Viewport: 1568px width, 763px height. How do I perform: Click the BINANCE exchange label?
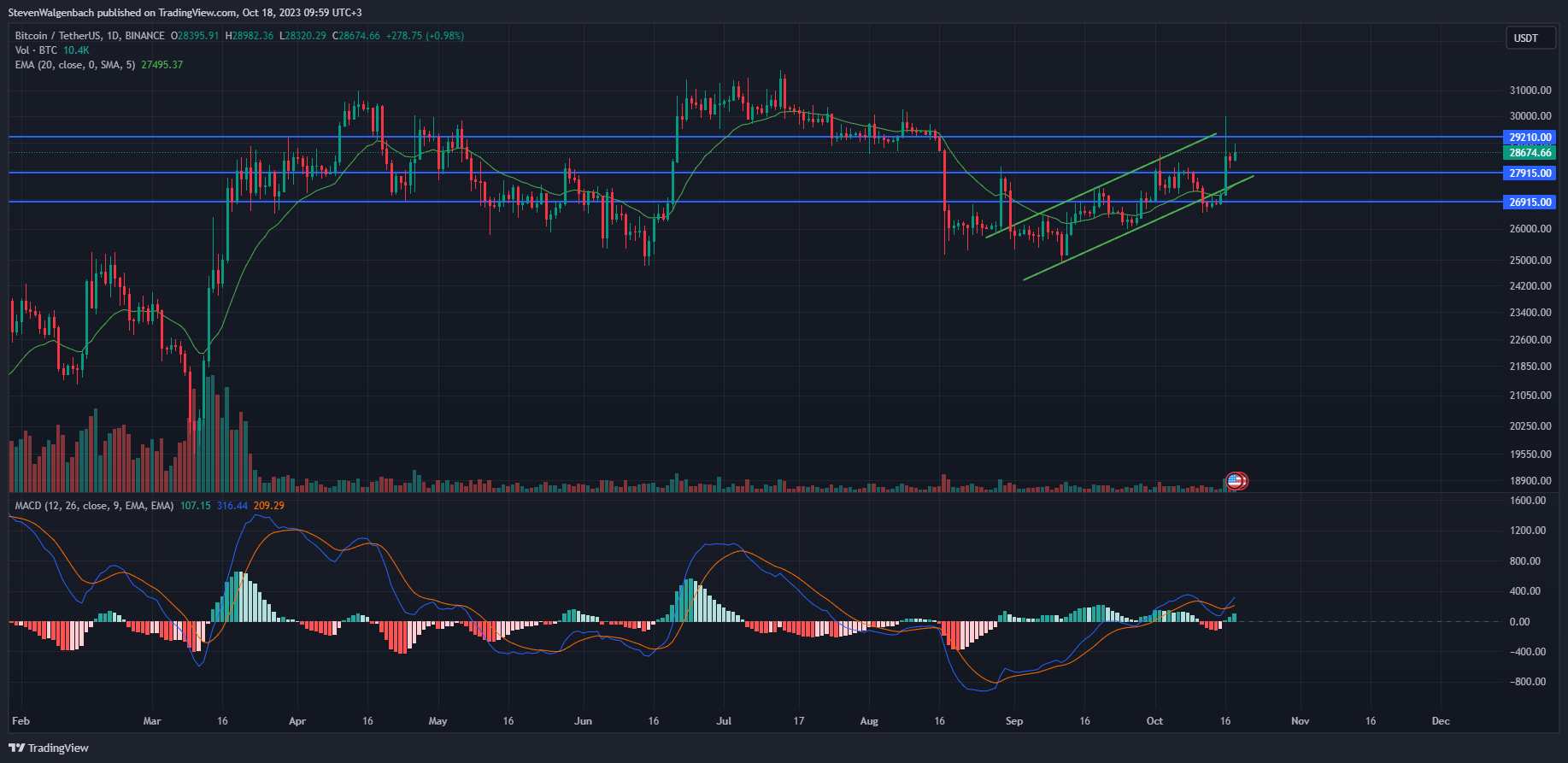(144, 36)
